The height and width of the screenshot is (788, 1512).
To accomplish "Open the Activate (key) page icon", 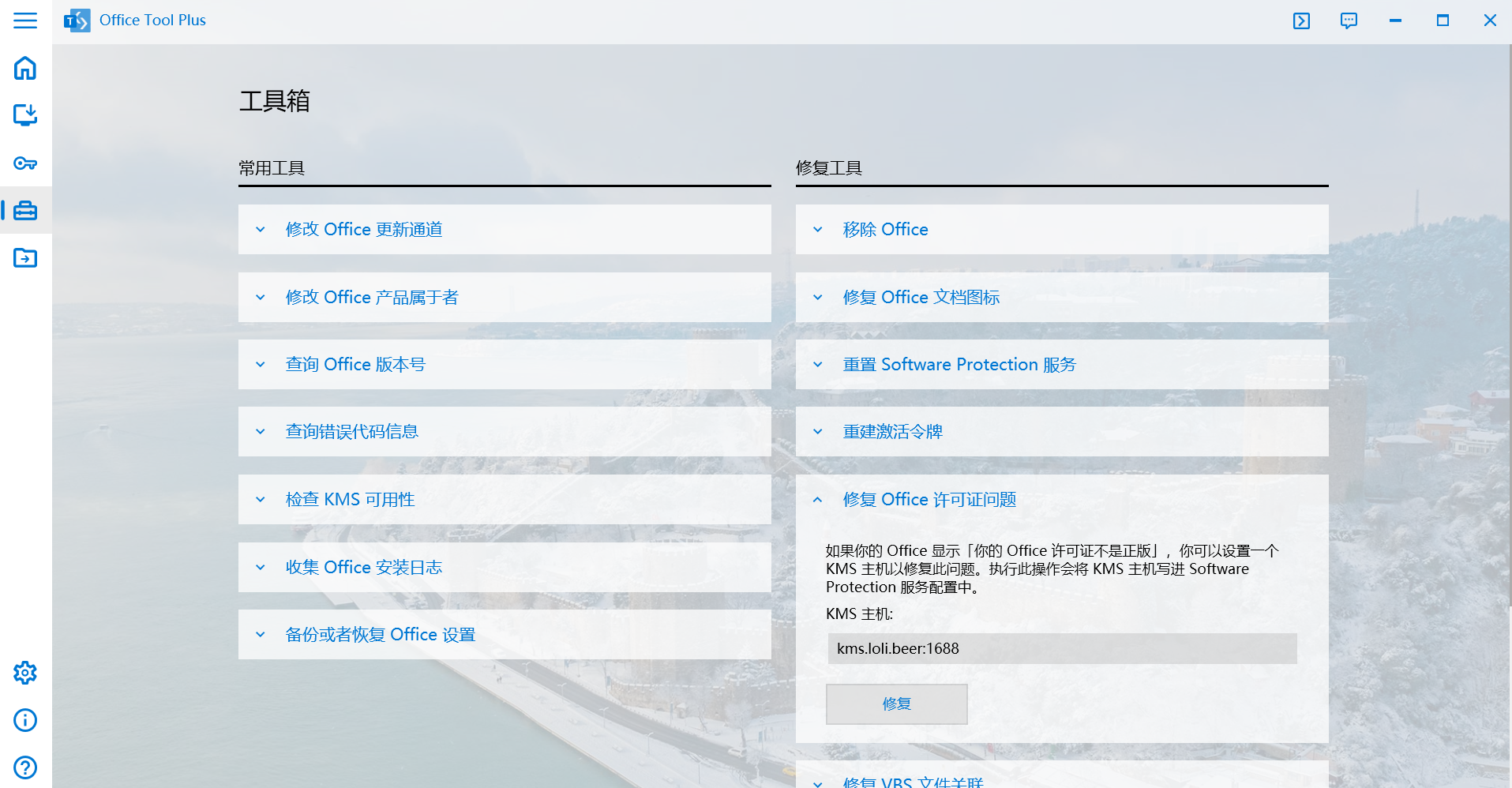I will (x=25, y=163).
